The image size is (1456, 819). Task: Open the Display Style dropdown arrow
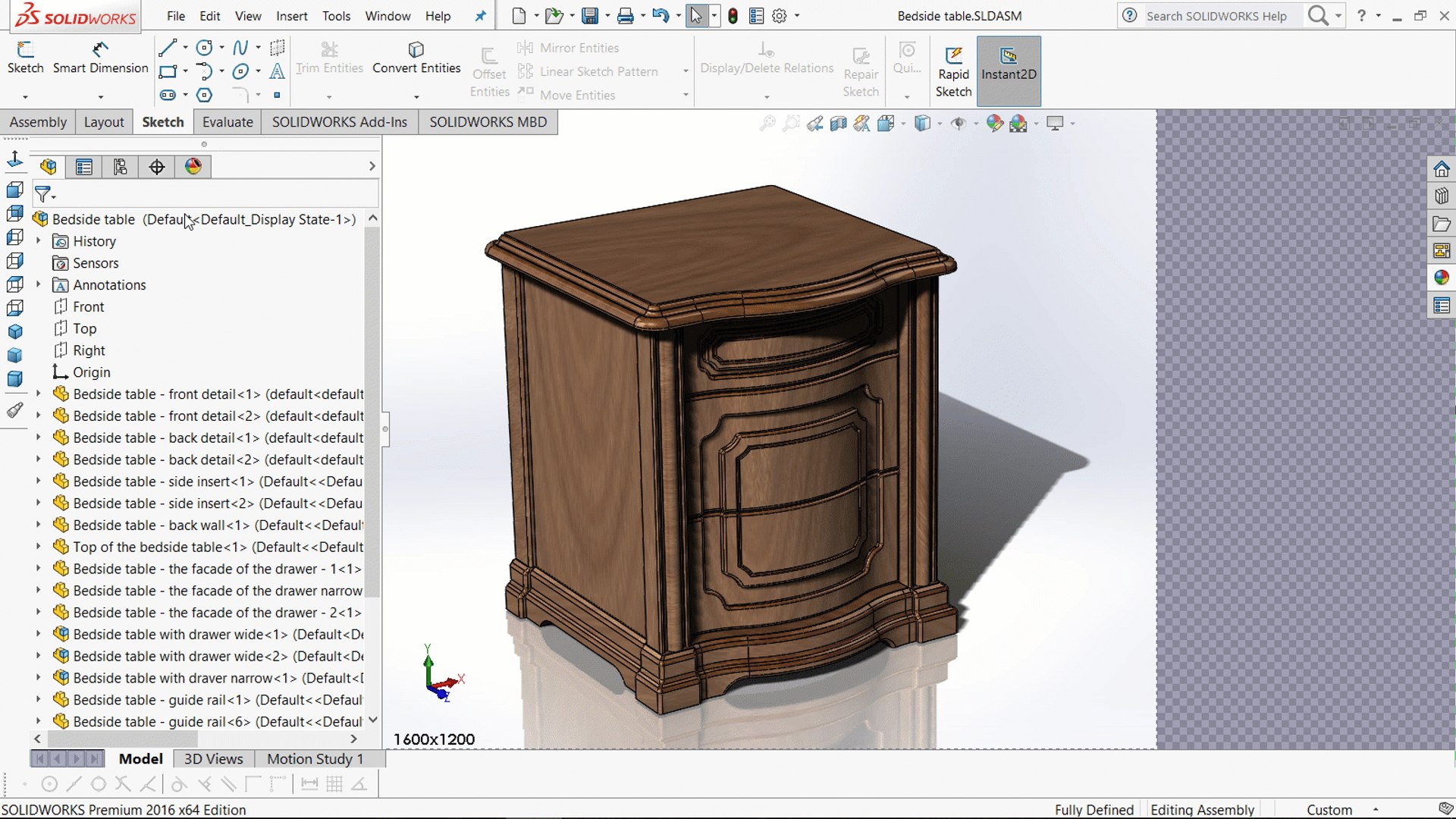pos(940,124)
